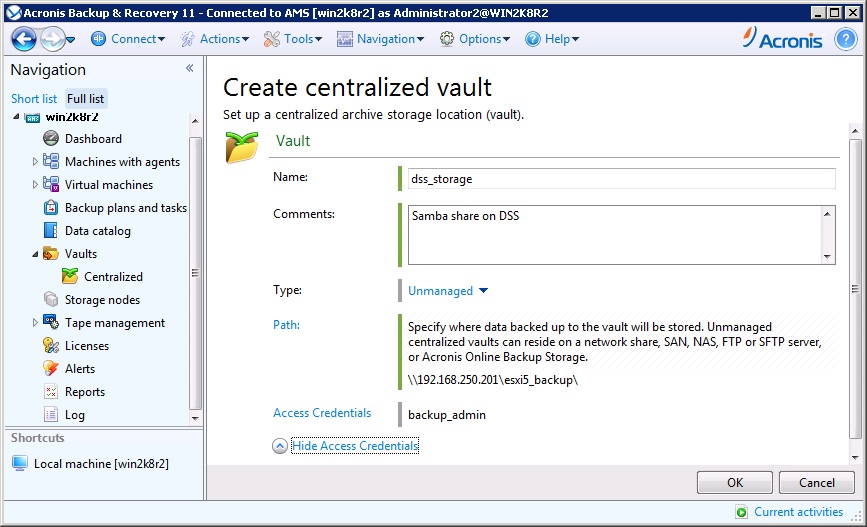Switch to the Short list tab
The height and width of the screenshot is (527, 867).
(x=34, y=98)
